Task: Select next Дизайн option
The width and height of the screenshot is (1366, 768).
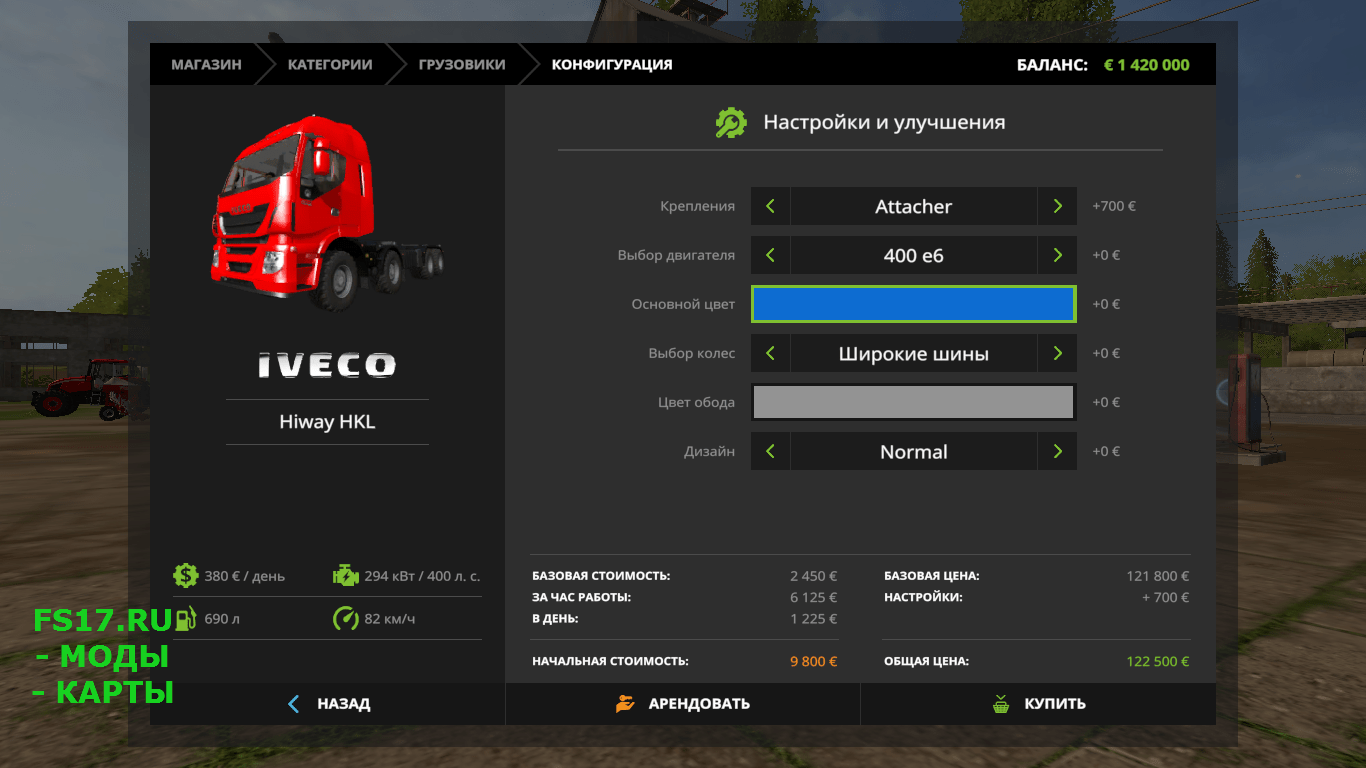Action: tap(1057, 451)
